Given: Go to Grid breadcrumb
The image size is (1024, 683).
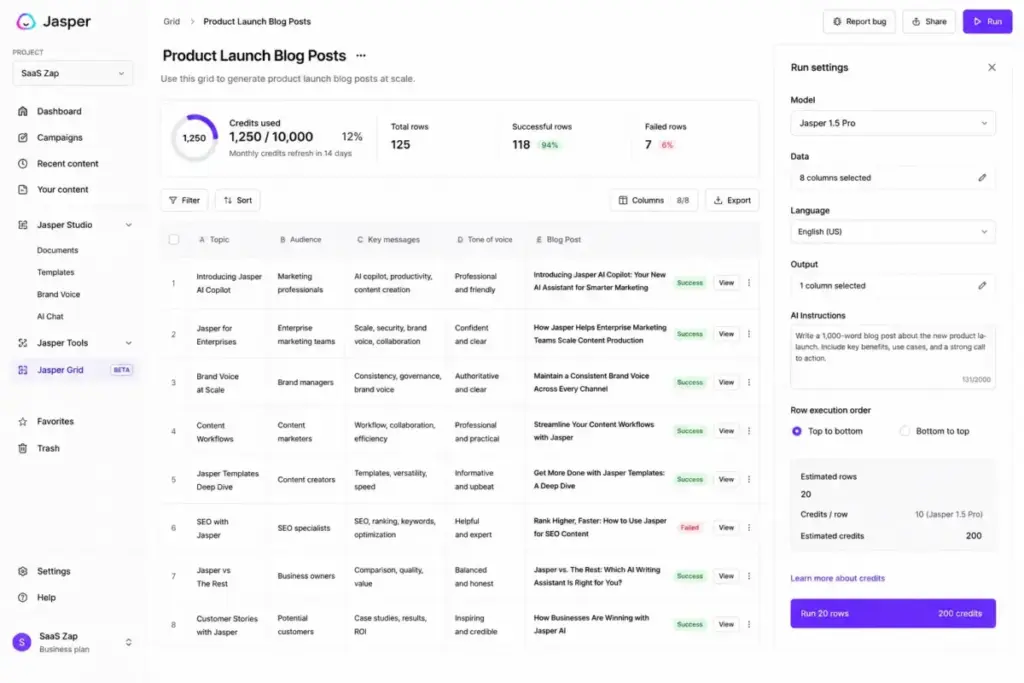Looking at the screenshot, I should pos(171,22).
